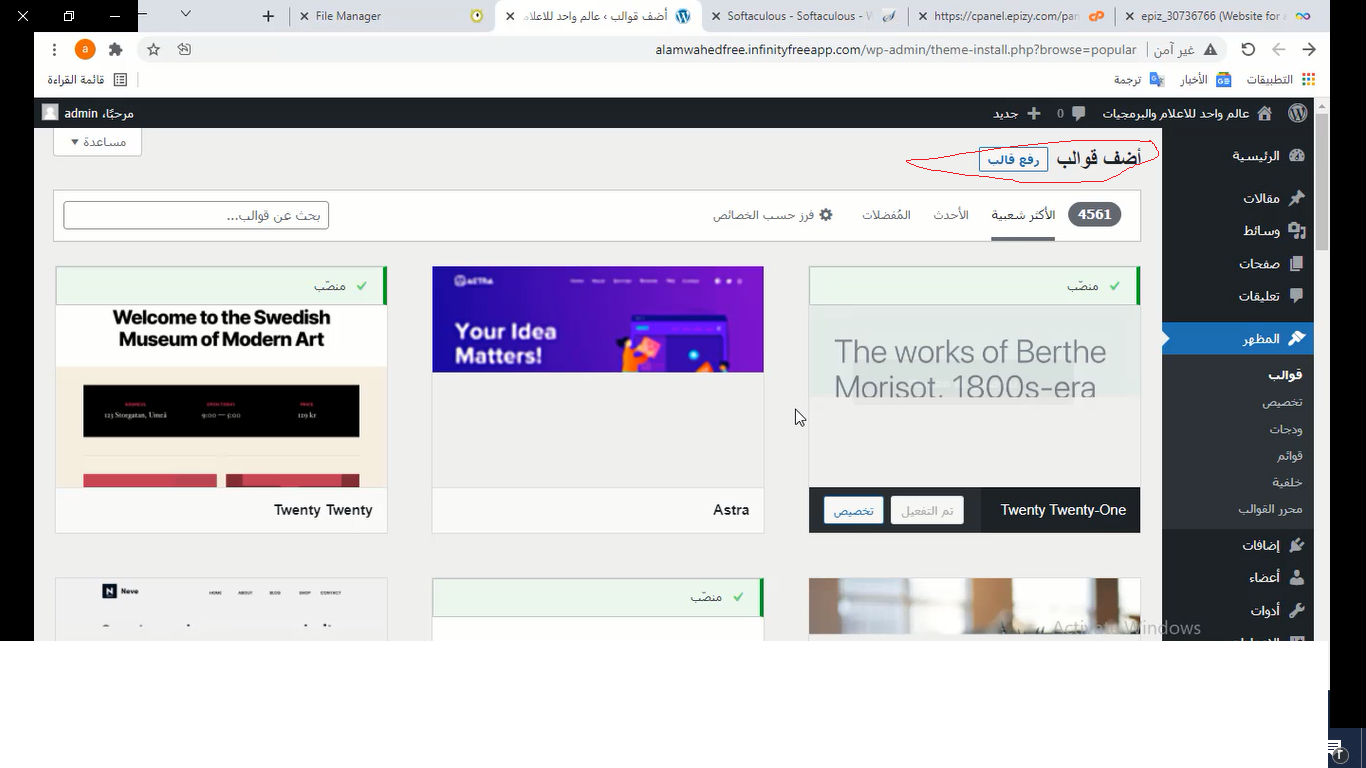
Task: Open قائمة القراءة reading list
Action: 87,79
